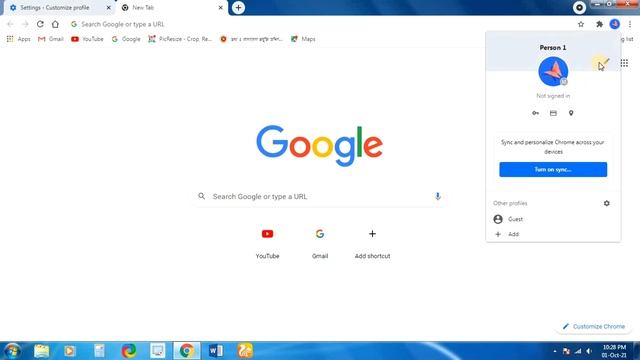
Task: Open the Maps bookmark
Action: [x=303, y=39]
